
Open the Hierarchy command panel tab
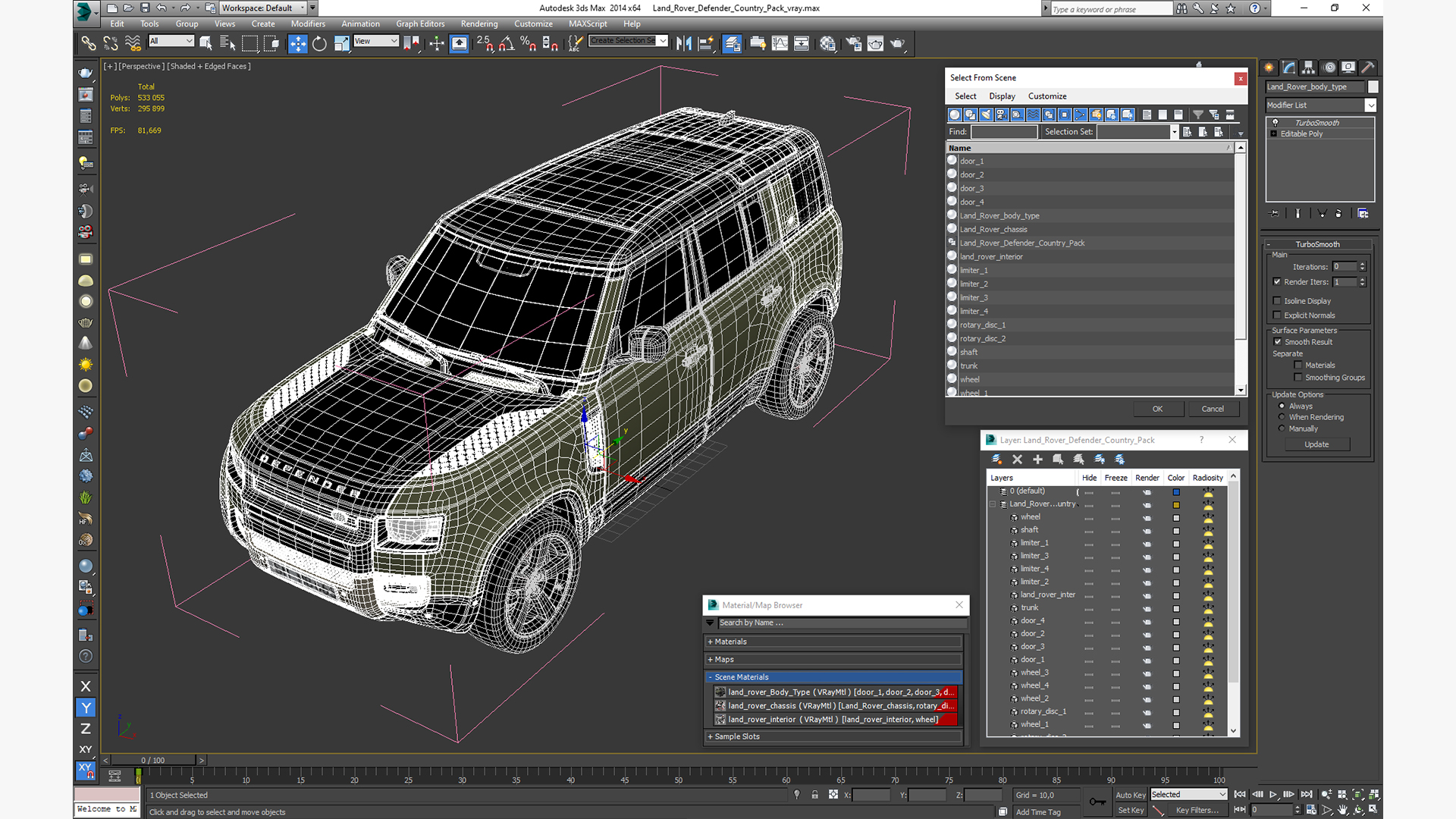(x=1308, y=67)
